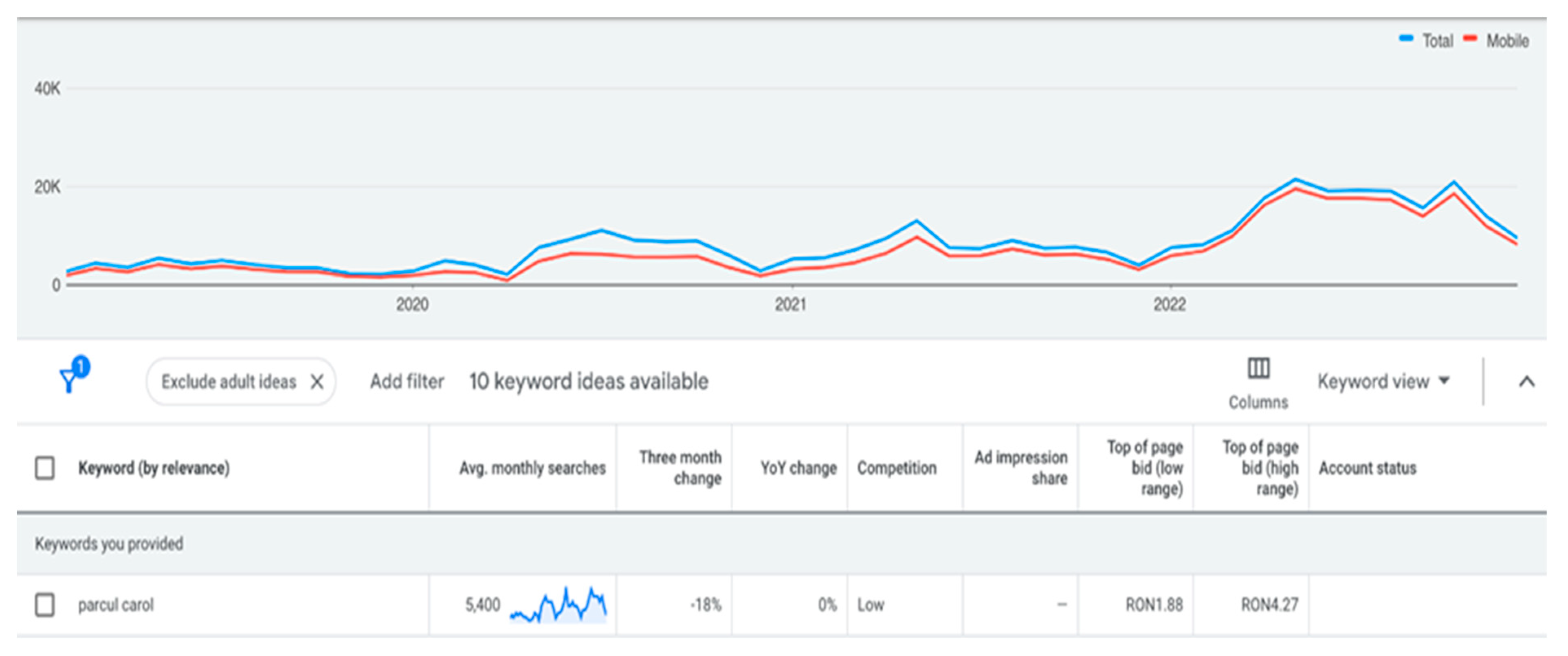Sort by YoY change column header
This screenshot has height=656, width=1568.
[798, 468]
